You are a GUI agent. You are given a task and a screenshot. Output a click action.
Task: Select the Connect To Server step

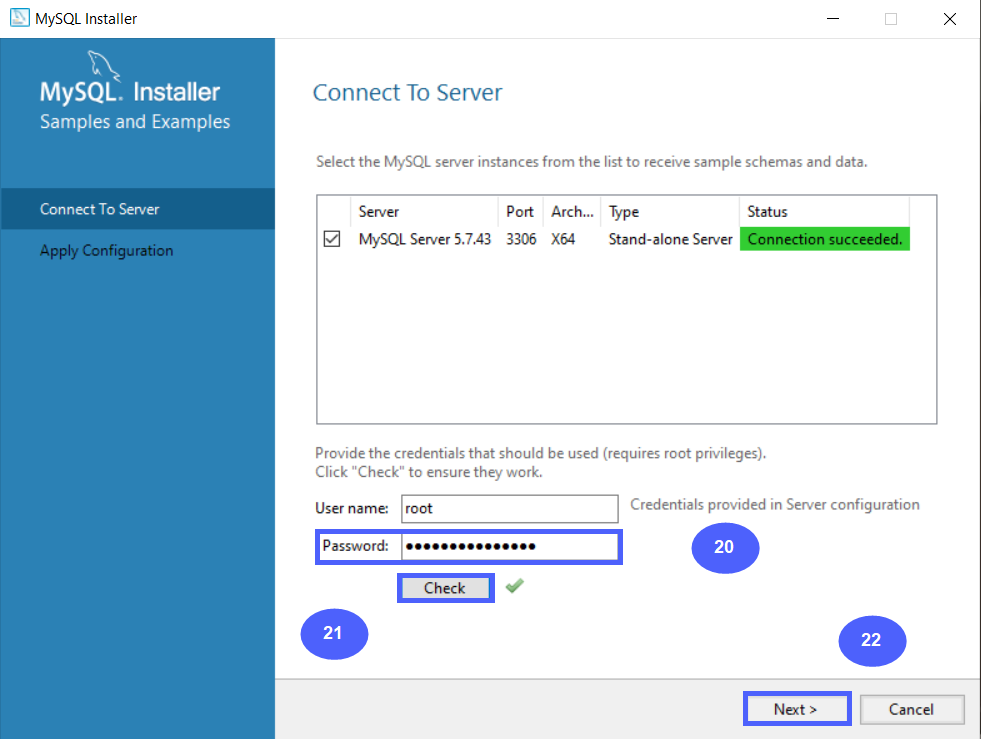[99, 209]
